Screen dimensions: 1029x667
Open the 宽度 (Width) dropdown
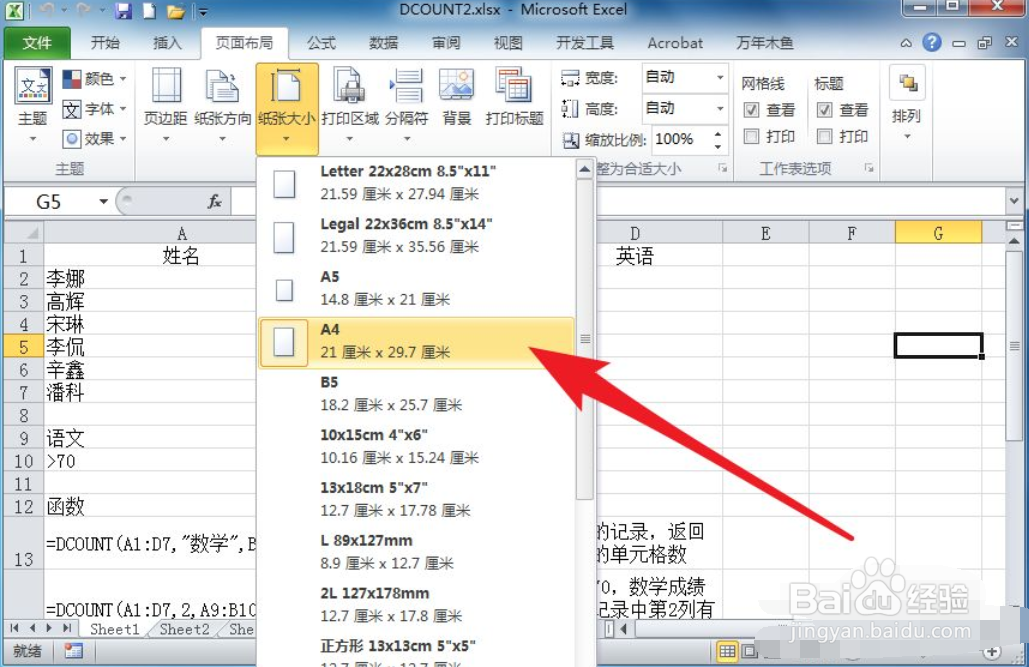coord(717,76)
